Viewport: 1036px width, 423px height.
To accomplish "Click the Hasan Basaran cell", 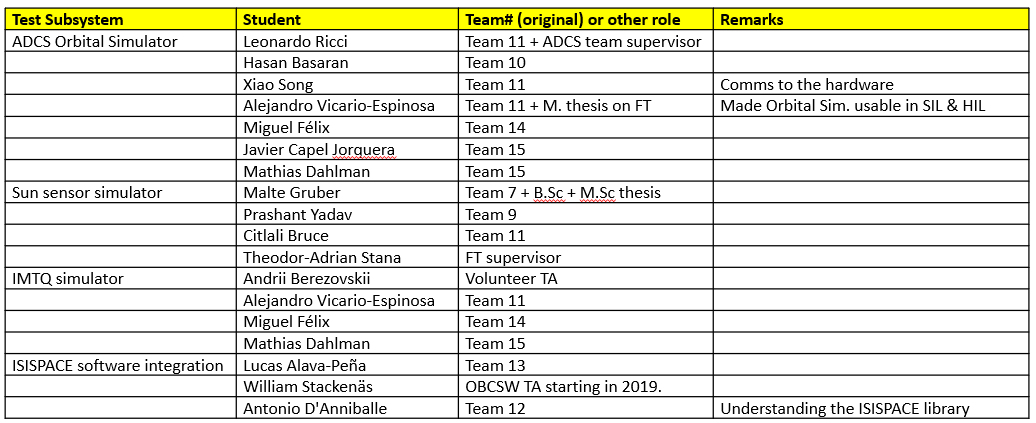I will (295, 63).
